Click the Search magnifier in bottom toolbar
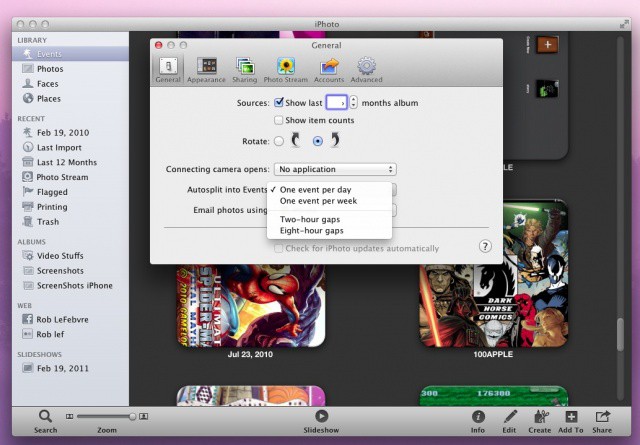The width and height of the screenshot is (640, 445). [x=45, y=416]
